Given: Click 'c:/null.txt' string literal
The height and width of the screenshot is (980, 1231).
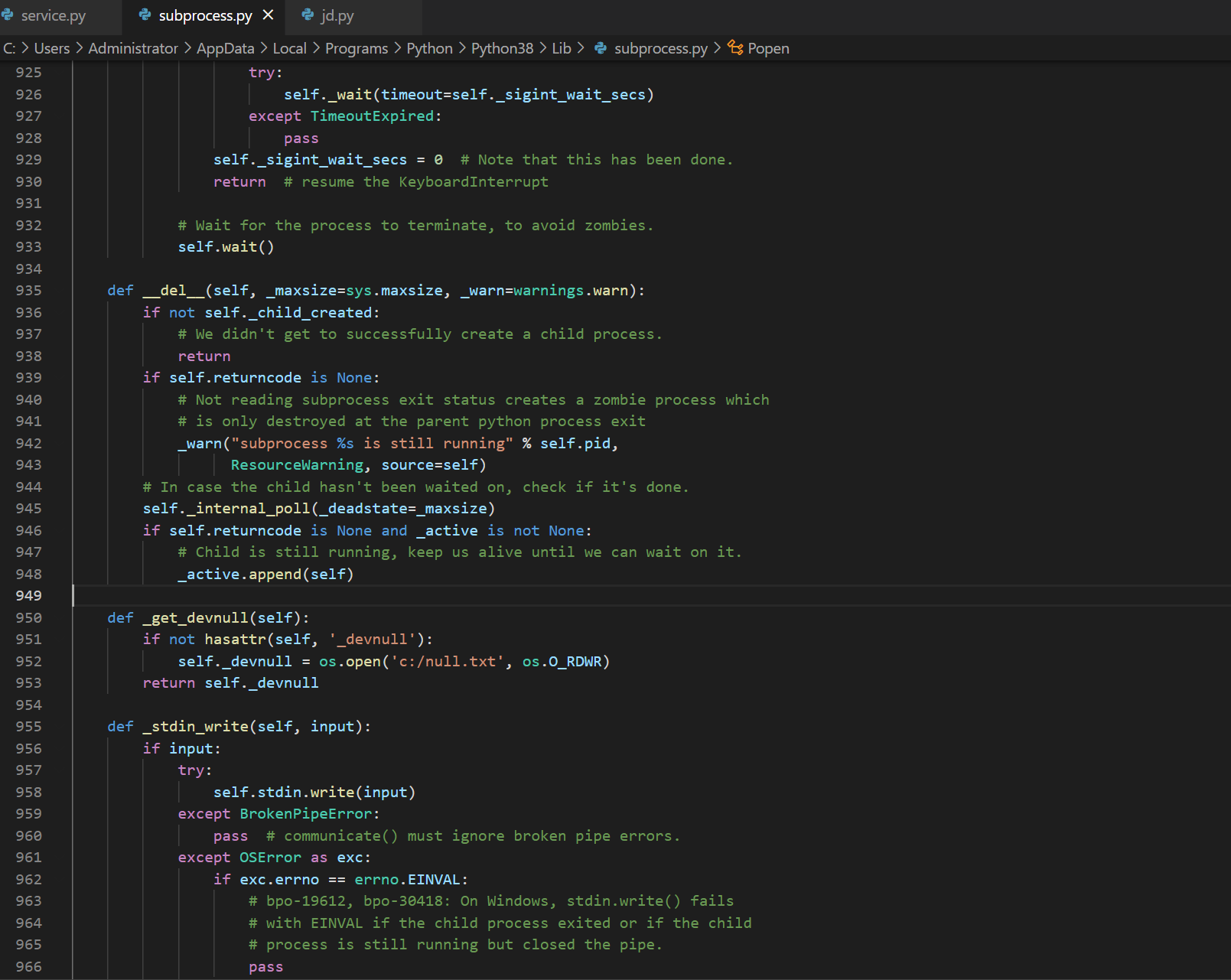Looking at the screenshot, I should [448, 661].
